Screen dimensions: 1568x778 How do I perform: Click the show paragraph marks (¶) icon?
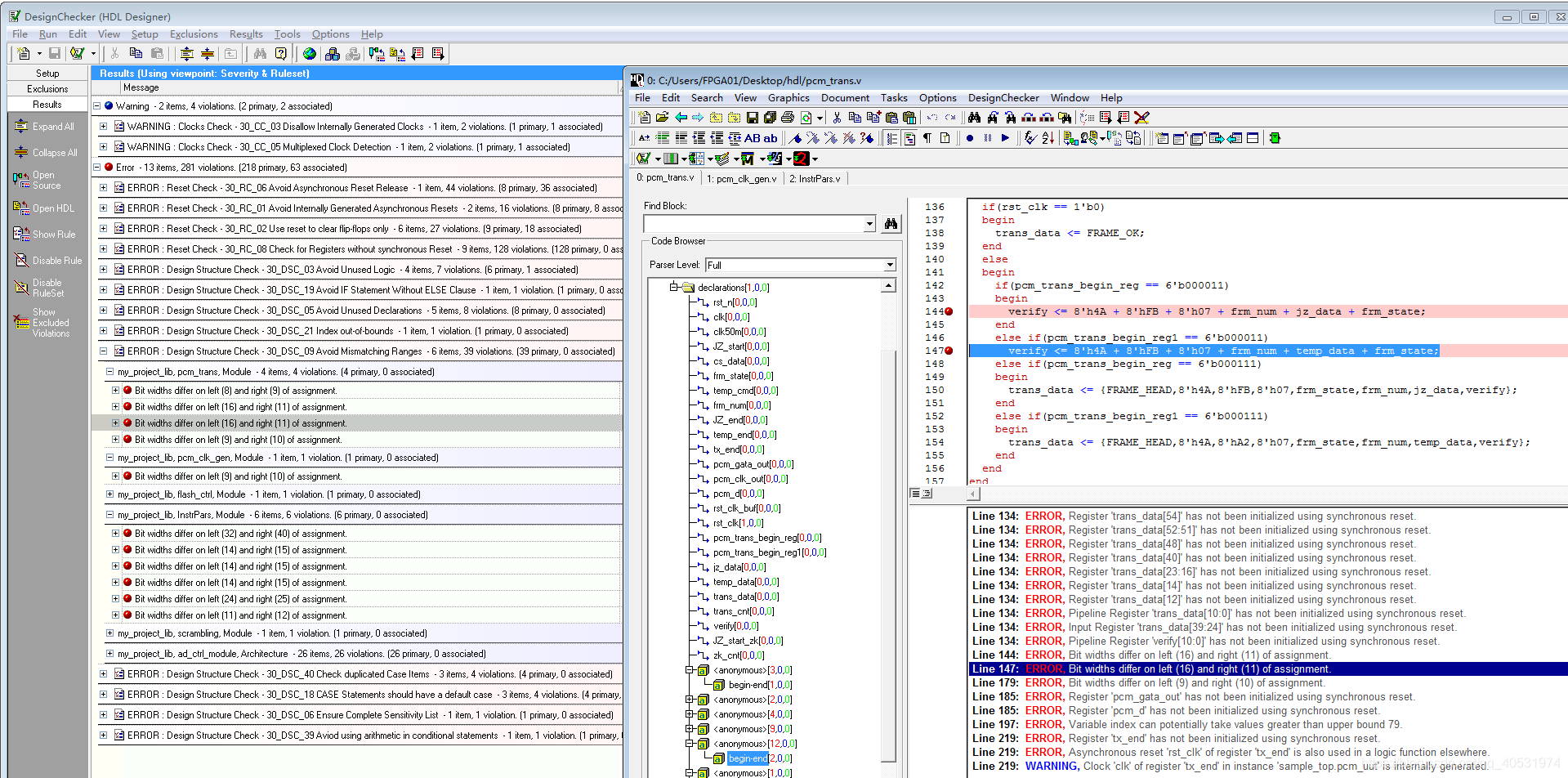(x=927, y=138)
